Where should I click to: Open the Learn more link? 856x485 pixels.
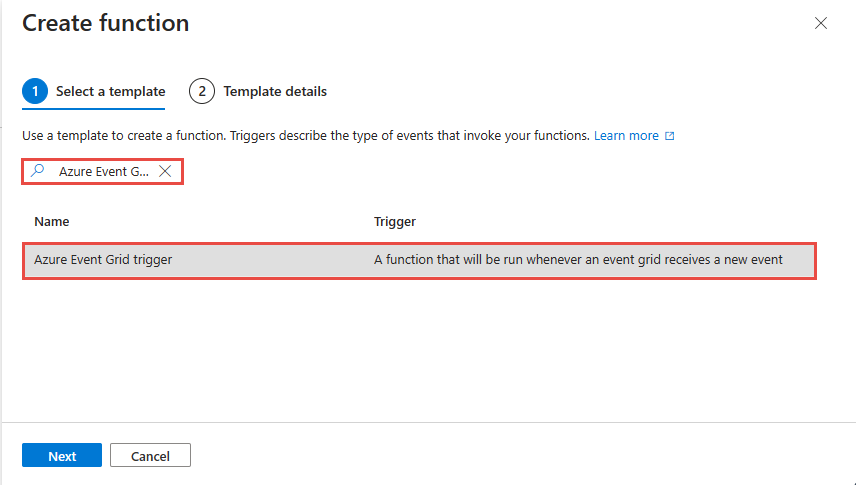tap(626, 135)
